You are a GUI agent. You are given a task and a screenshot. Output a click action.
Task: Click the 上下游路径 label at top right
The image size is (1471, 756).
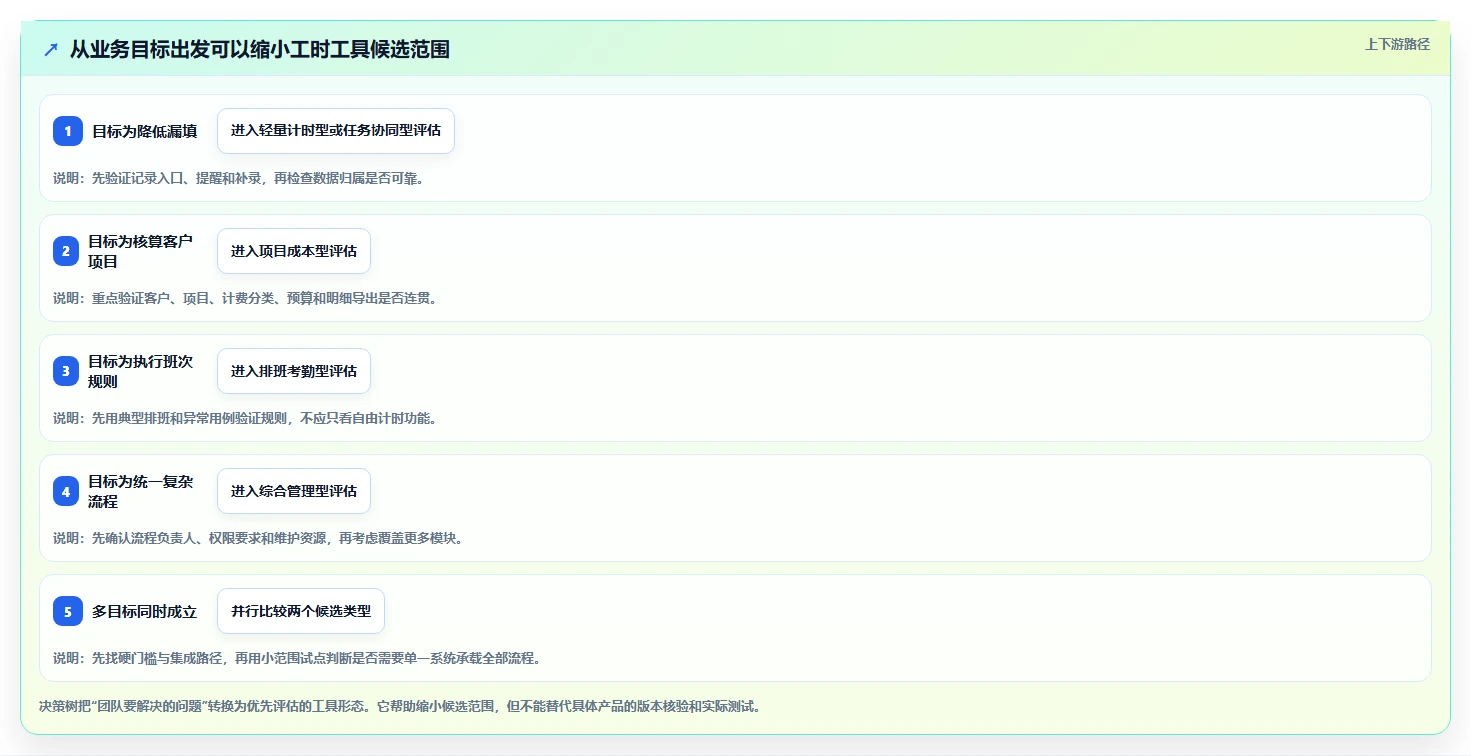(x=1398, y=44)
